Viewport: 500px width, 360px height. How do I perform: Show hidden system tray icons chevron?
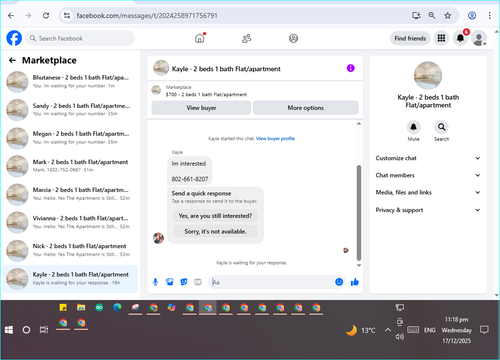point(388,330)
